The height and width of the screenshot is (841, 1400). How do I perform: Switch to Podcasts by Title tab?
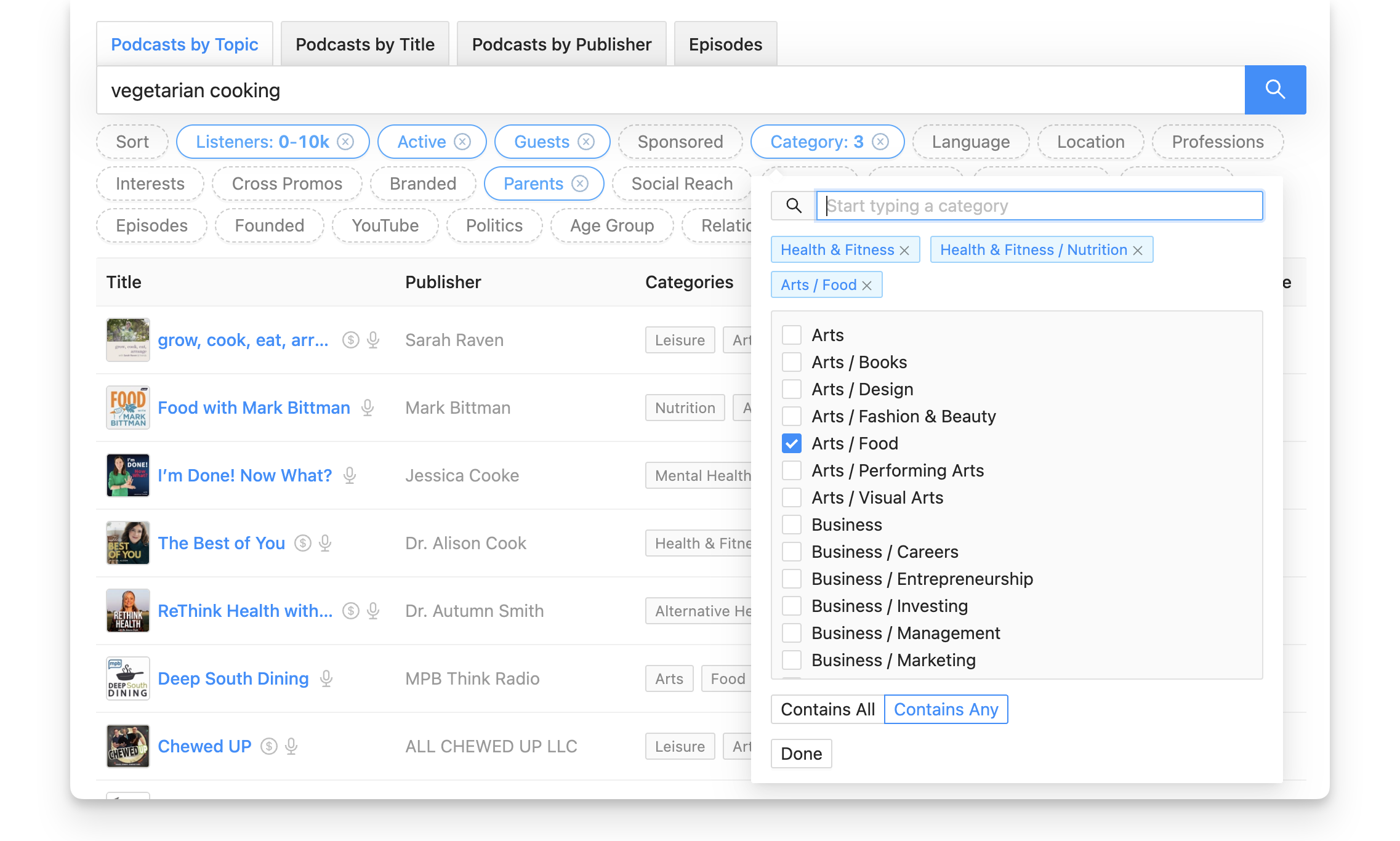[365, 44]
